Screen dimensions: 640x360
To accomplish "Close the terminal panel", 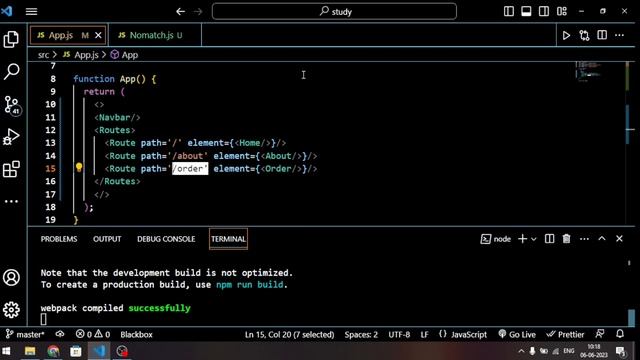I will (619, 239).
